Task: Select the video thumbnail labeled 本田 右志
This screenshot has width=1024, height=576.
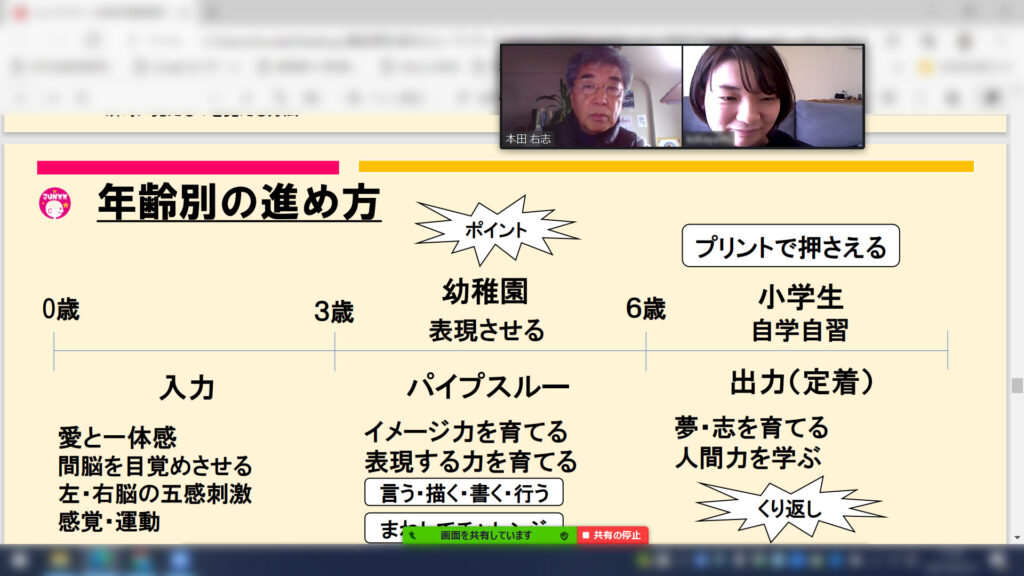Action: (x=591, y=96)
